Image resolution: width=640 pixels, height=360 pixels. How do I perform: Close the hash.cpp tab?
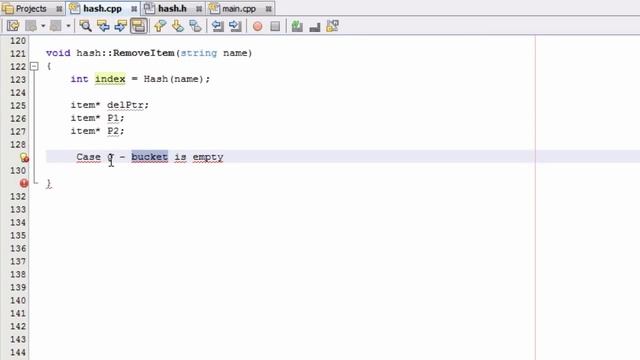pyautogui.click(x=134, y=9)
